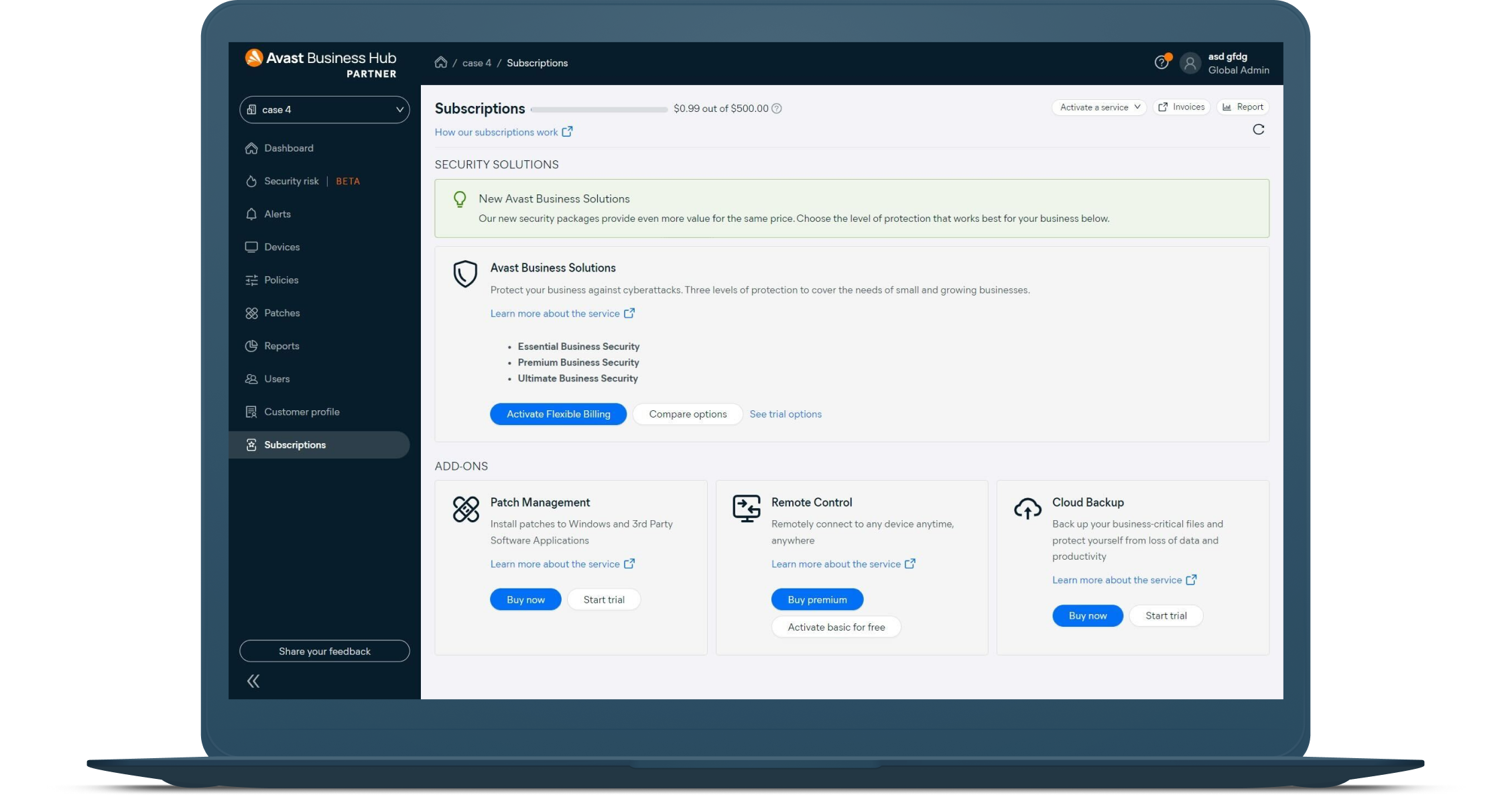Click the Patches bandage icon
1512x795 pixels.
(x=251, y=313)
